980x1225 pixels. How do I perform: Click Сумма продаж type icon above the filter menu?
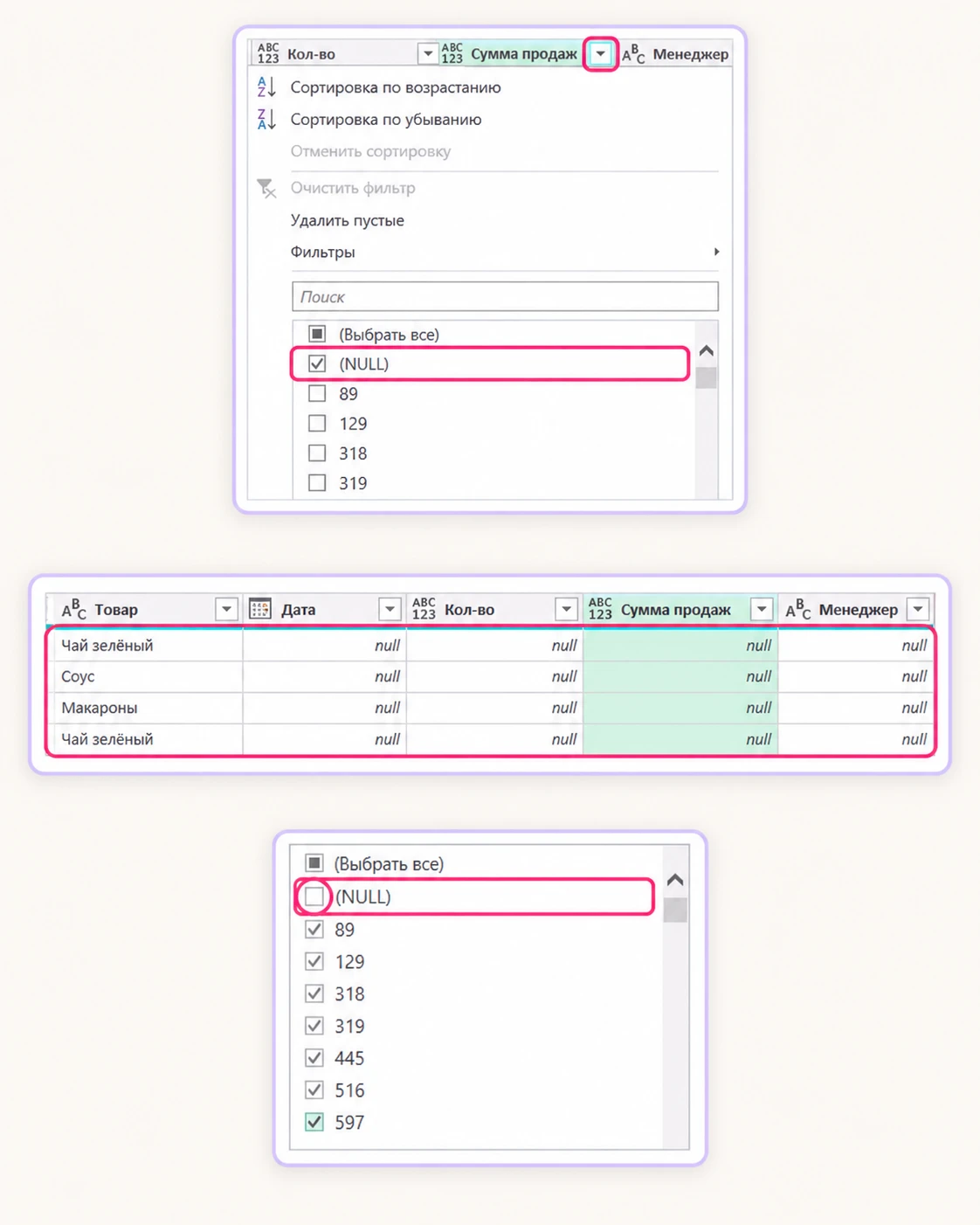[452, 53]
